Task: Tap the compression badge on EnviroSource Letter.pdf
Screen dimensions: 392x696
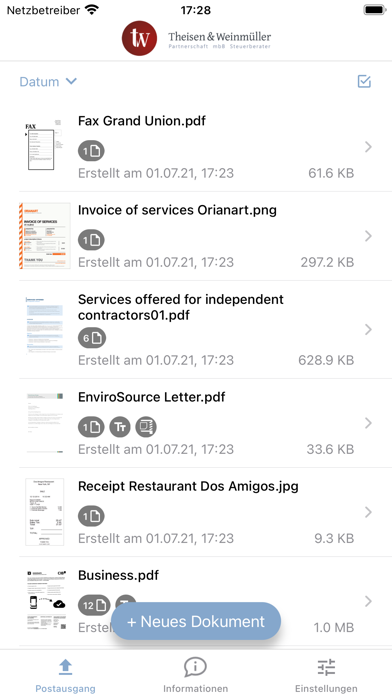Action: coord(146,427)
